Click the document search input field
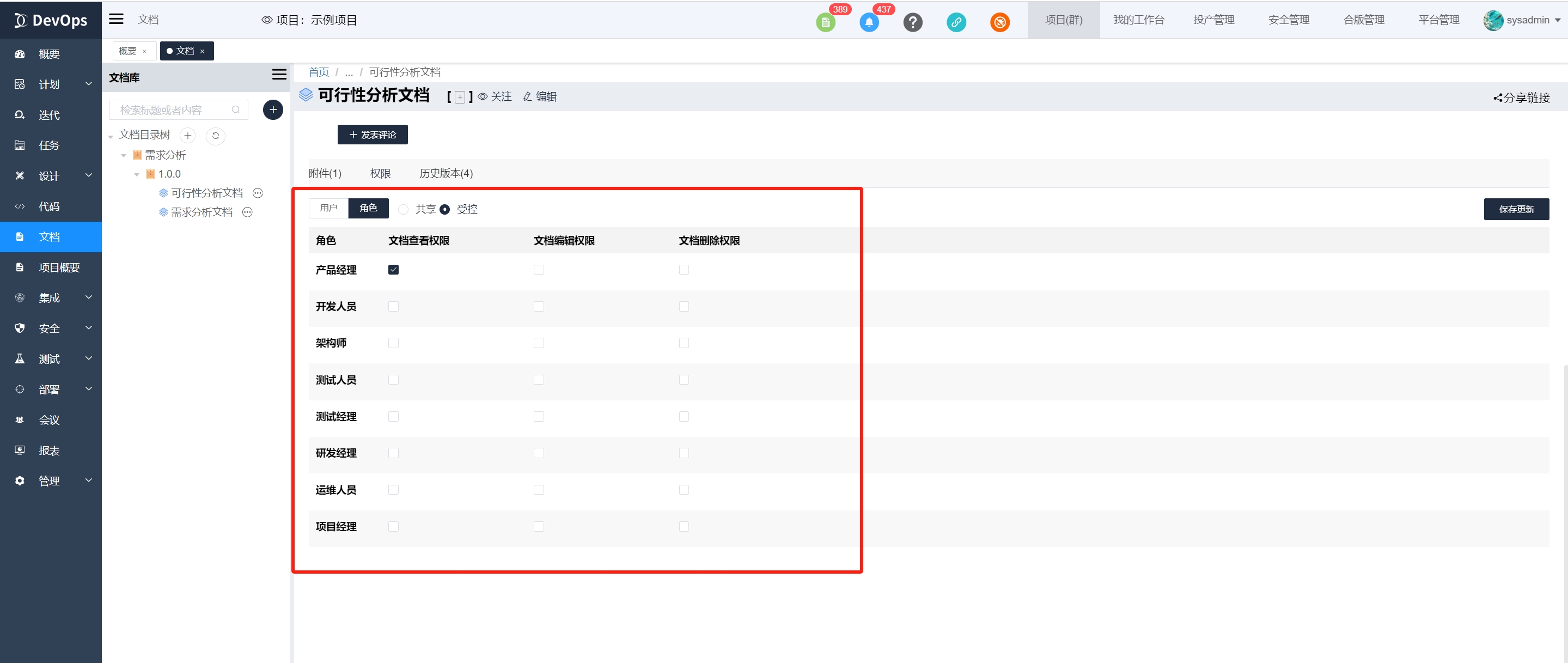Image resolution: width=1568 pixels, height=663 pixels. click(x=170, y=110)
